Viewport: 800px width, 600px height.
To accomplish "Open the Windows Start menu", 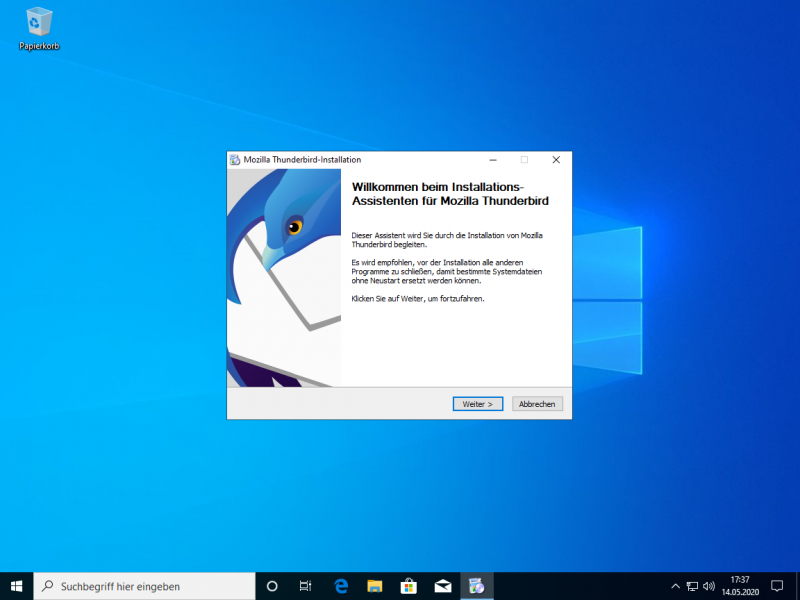I will click(16, 586).
